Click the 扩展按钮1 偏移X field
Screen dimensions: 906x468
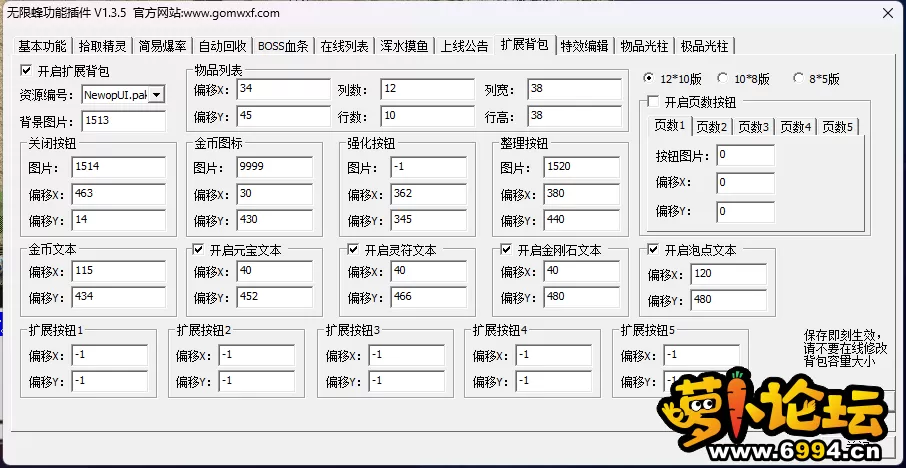pos(110,355)
